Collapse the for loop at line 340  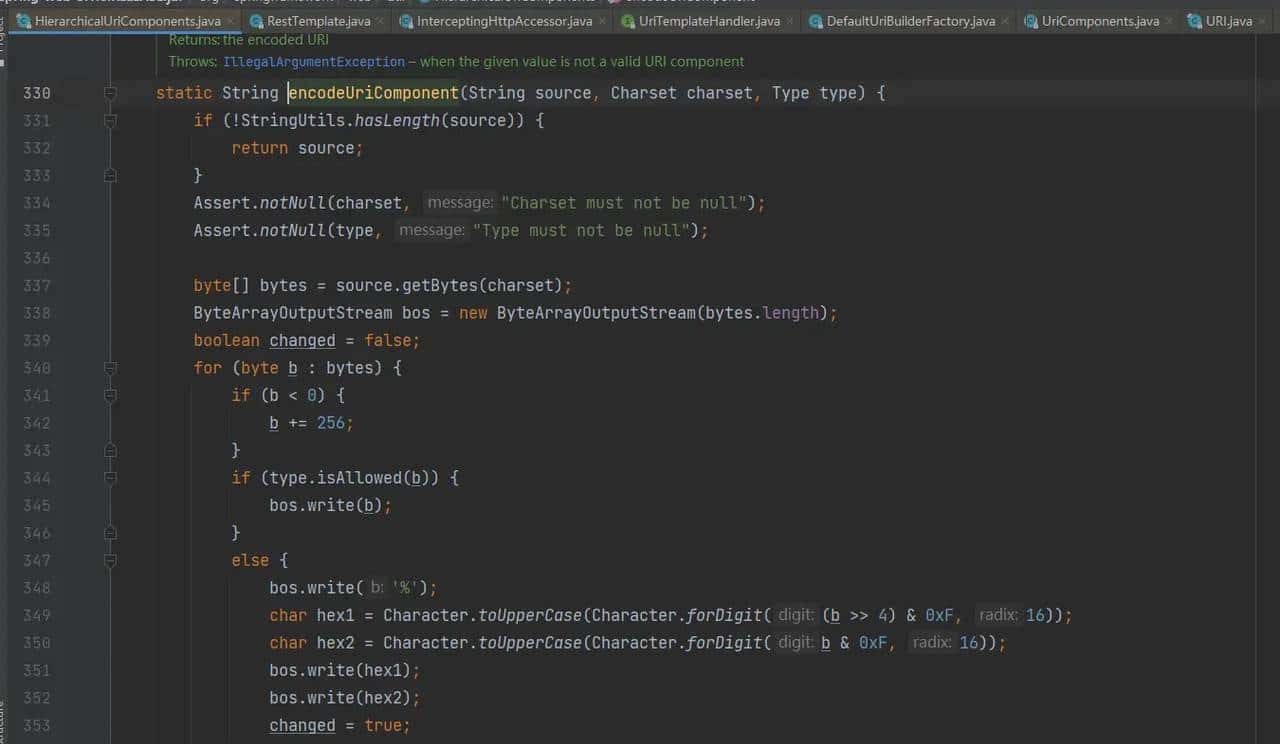click(x=110, y=368)
